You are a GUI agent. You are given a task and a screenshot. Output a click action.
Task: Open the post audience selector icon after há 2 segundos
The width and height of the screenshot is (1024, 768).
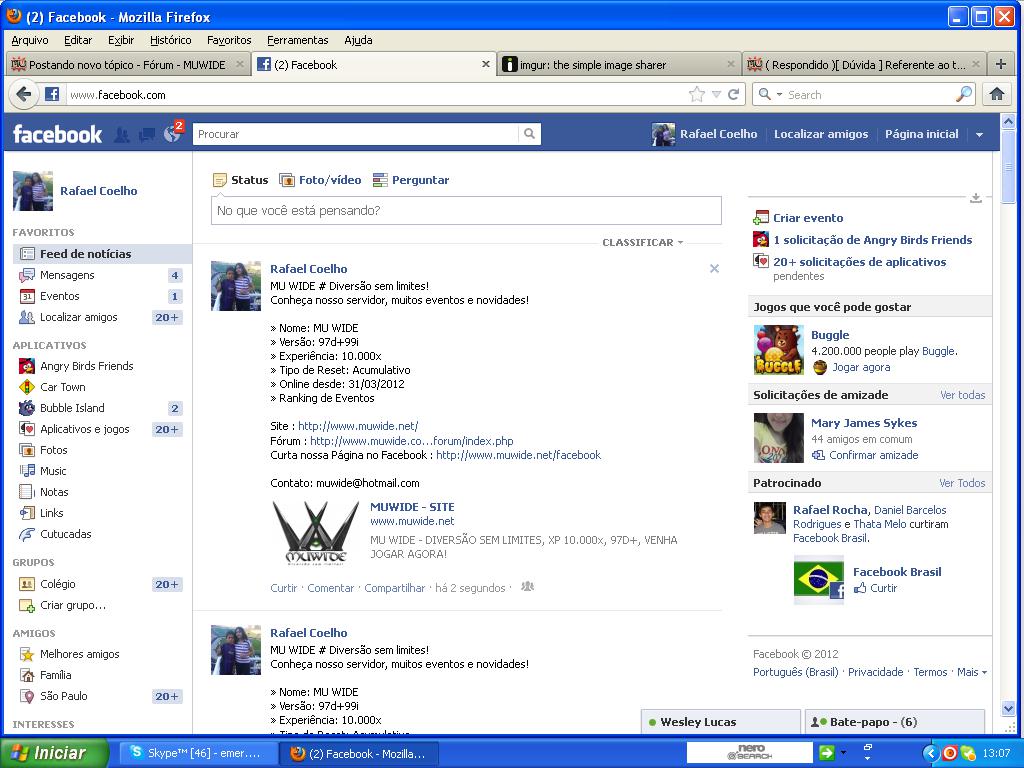(x=528, y=586)
